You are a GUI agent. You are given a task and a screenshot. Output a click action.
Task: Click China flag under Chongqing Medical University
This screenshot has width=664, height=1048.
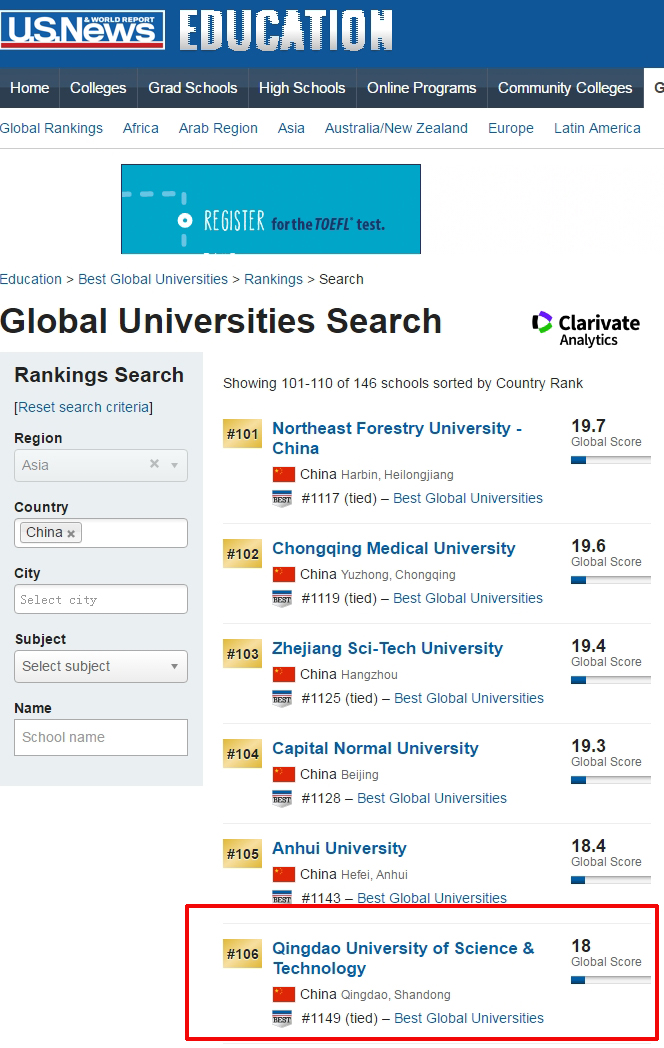pos(284,574)
